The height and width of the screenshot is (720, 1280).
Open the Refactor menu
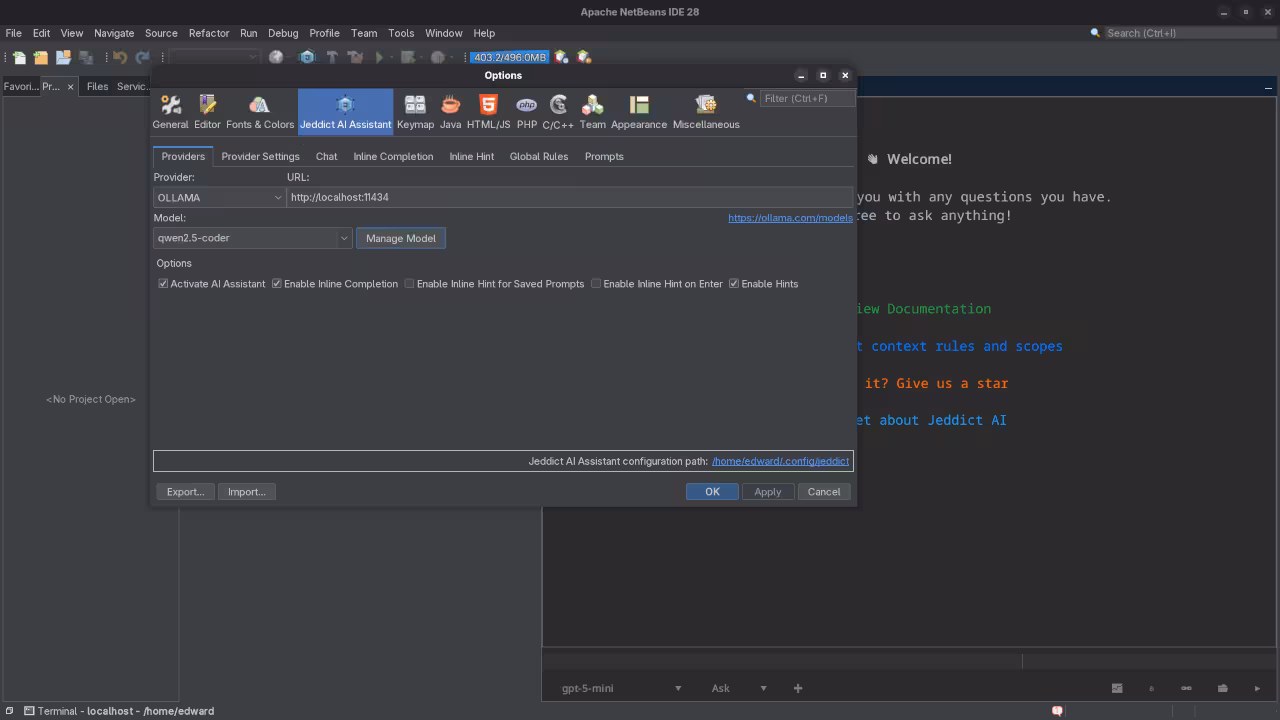click(x=209, y=33)
